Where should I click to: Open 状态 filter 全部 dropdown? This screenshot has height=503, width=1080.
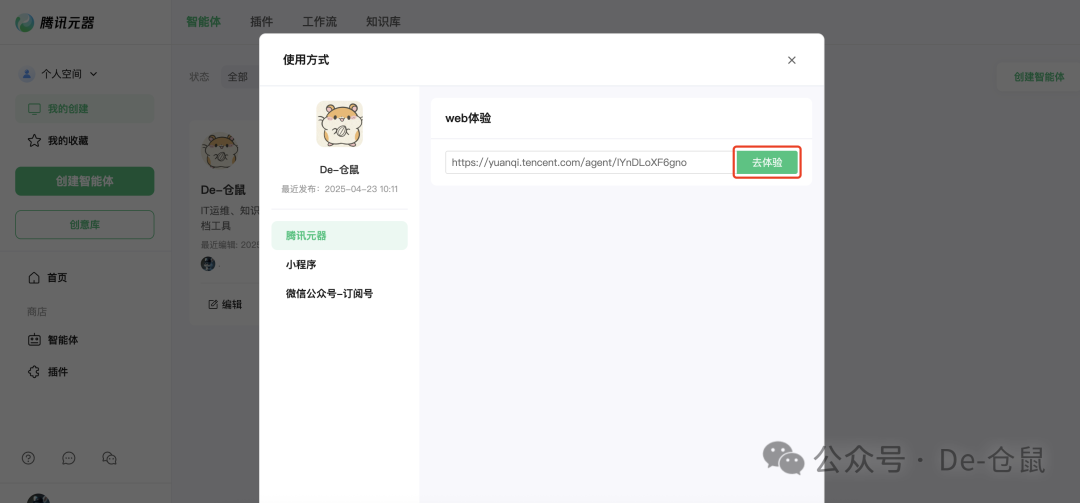239,76
